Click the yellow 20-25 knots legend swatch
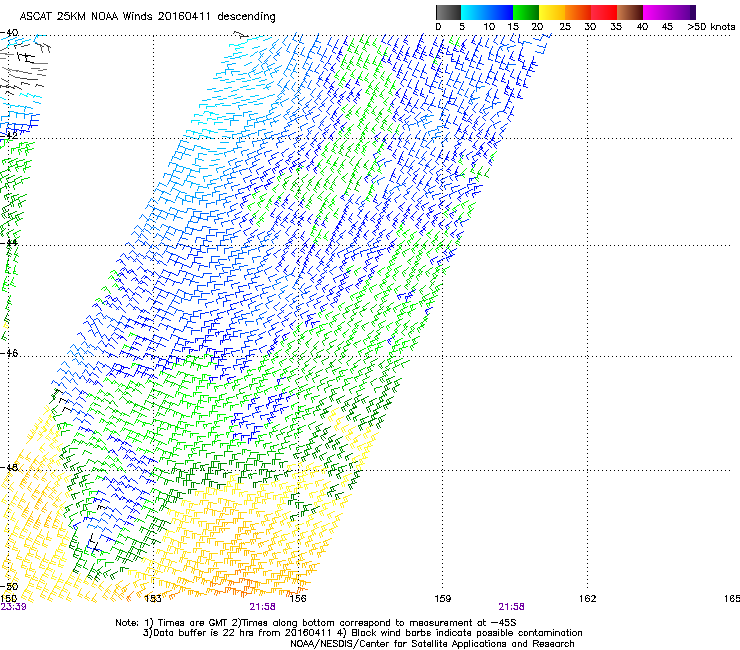Screen dimensions: 740x650 coord(552,12)
